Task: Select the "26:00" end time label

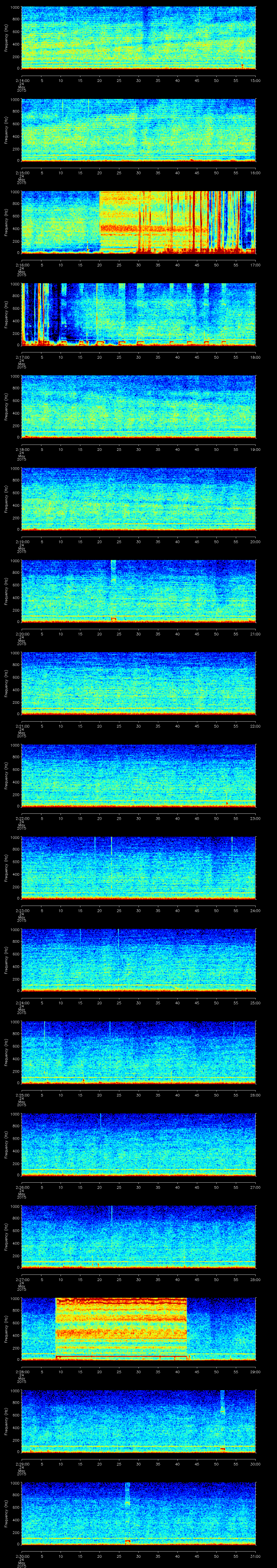Action: [256, 1095]
